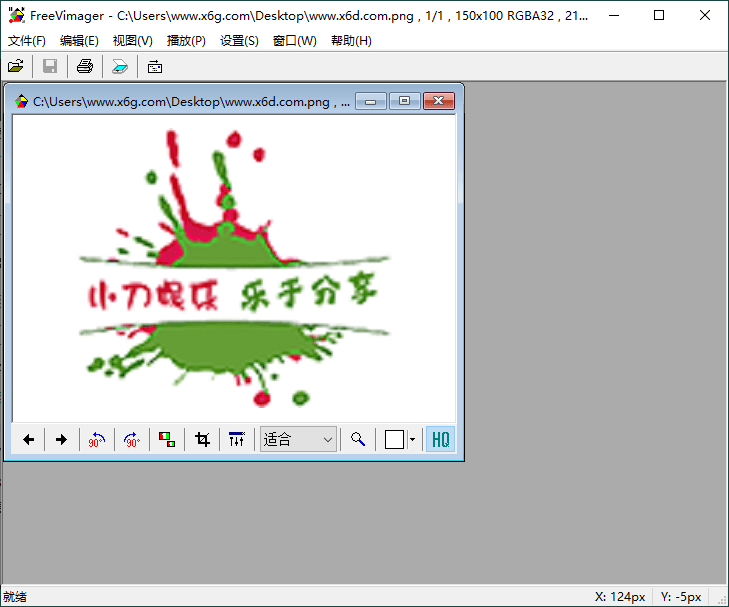
Task: Rotate image 90° clockwise
Action: pyautogui.click(x=131, y=440)
